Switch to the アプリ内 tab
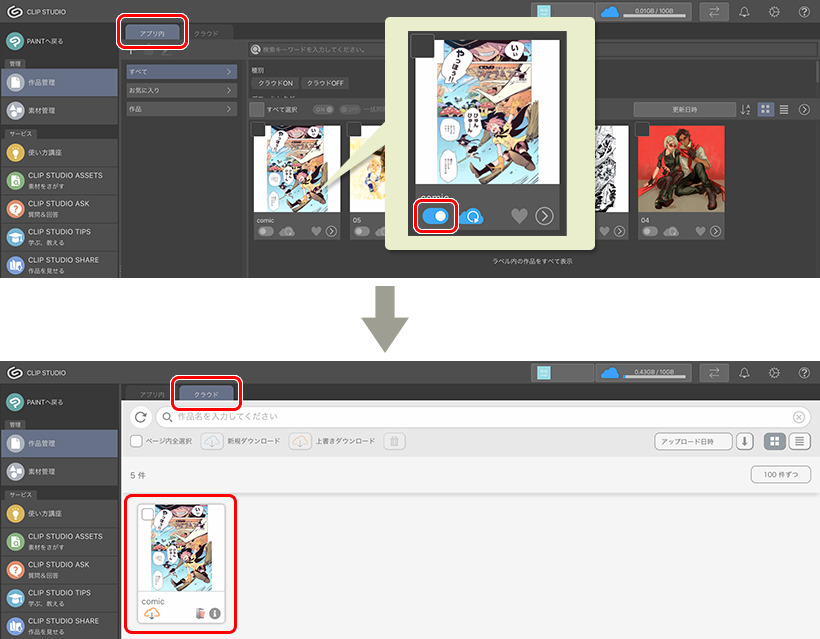 [155, 31]
